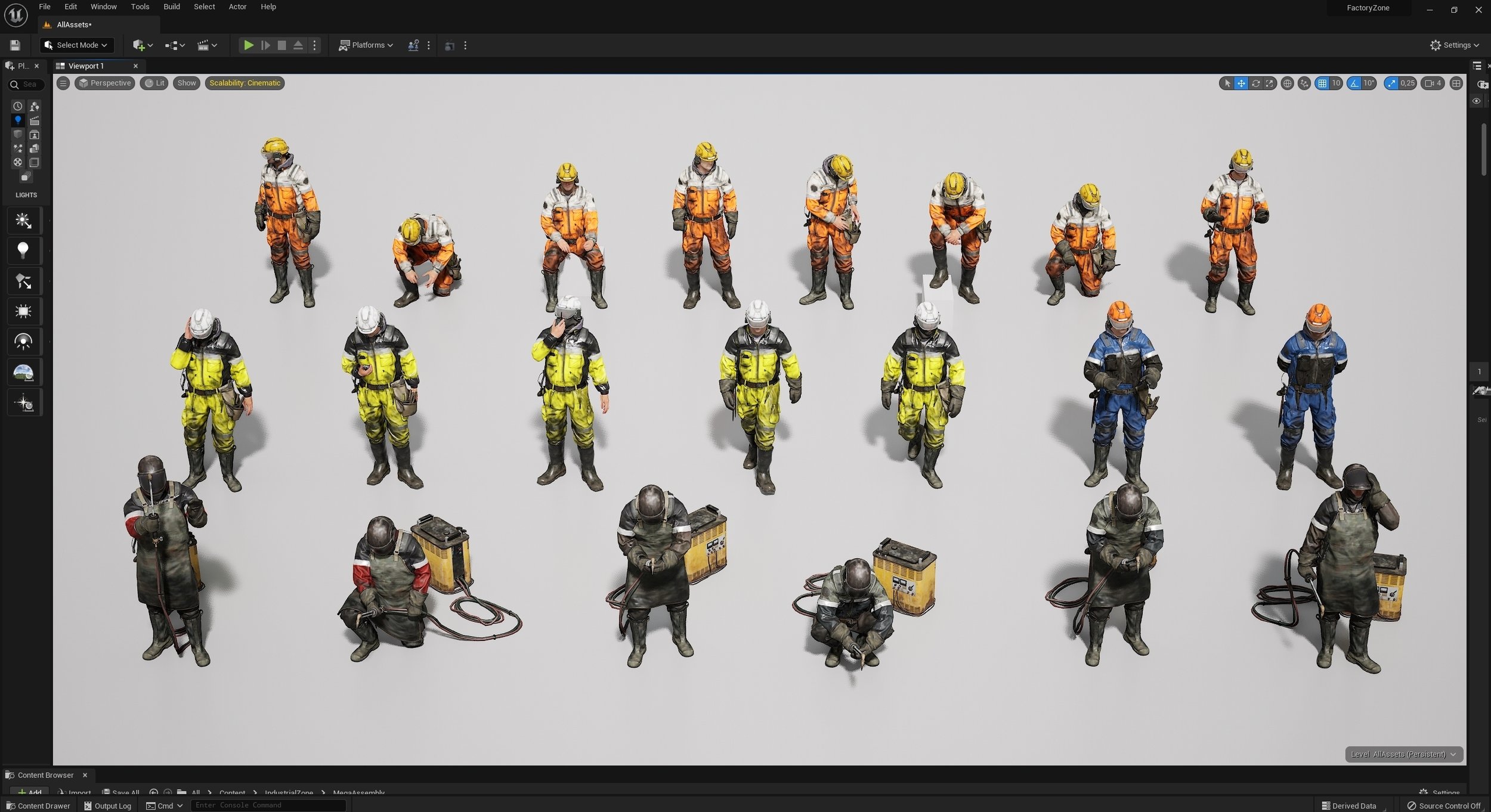Toggle surface snapping icon
Screen dimensions: 1491x812
[x=1304, y=83]
